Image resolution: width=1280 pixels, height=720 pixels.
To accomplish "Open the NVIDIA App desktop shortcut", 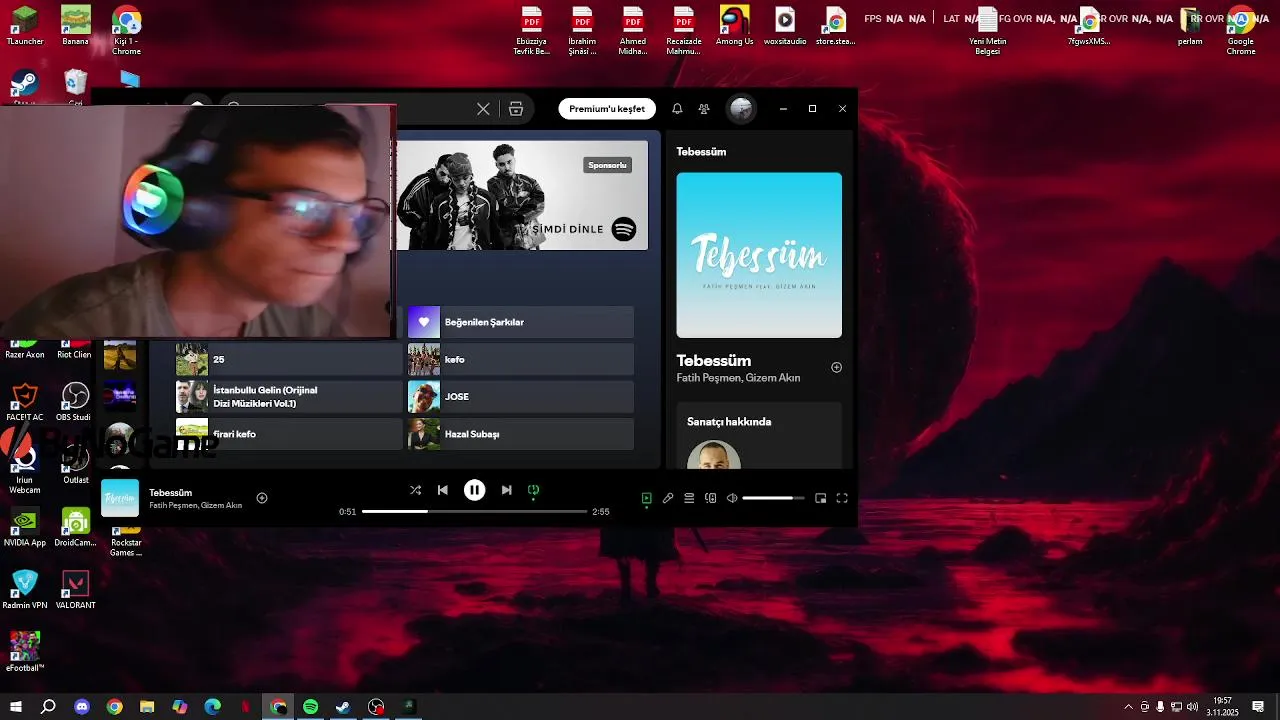I will pos(25,527).
